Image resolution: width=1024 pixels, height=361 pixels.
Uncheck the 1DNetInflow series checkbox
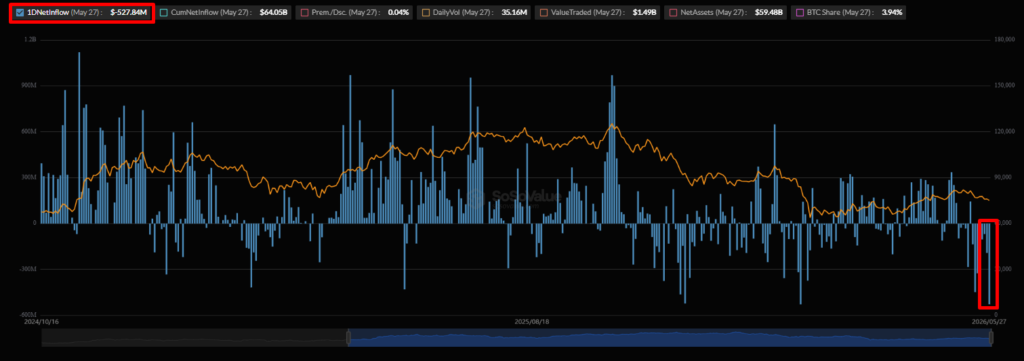click(20, 12)
